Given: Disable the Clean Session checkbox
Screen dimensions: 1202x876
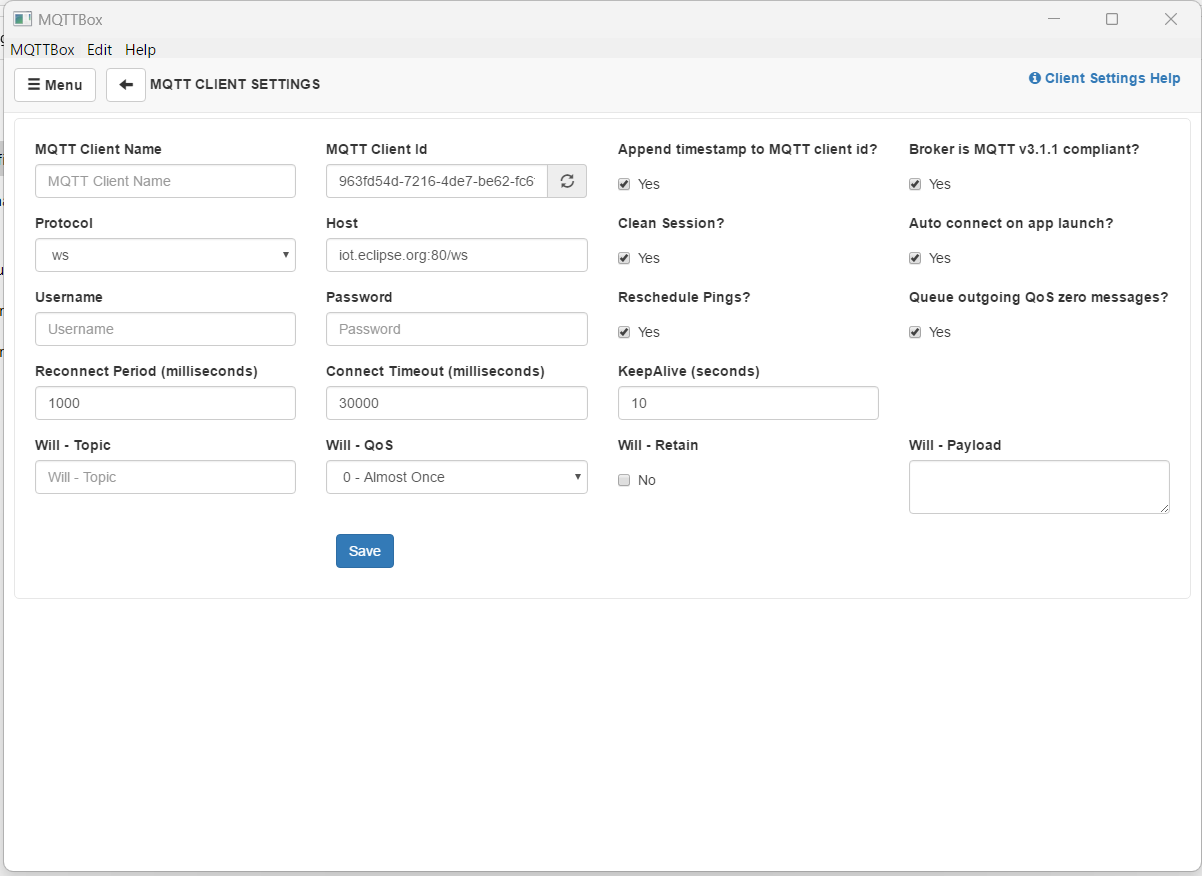Looking at the screenshot, I should tap(624, 258).
